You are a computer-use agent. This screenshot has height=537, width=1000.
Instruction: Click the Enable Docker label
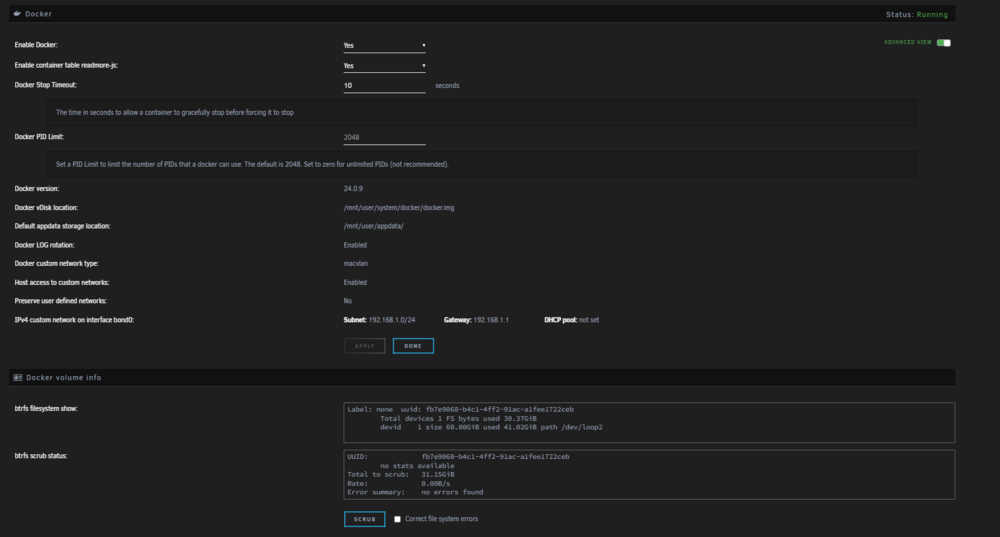[36, 45]
